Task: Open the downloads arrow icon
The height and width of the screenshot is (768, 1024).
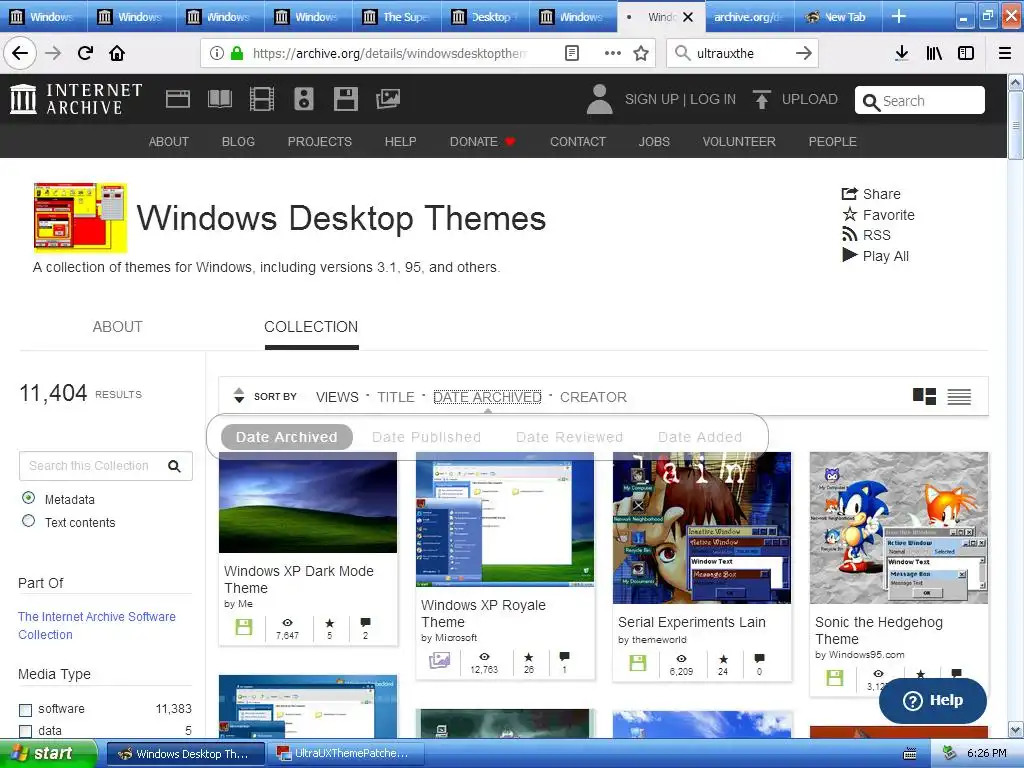Action: coord(902,54)
